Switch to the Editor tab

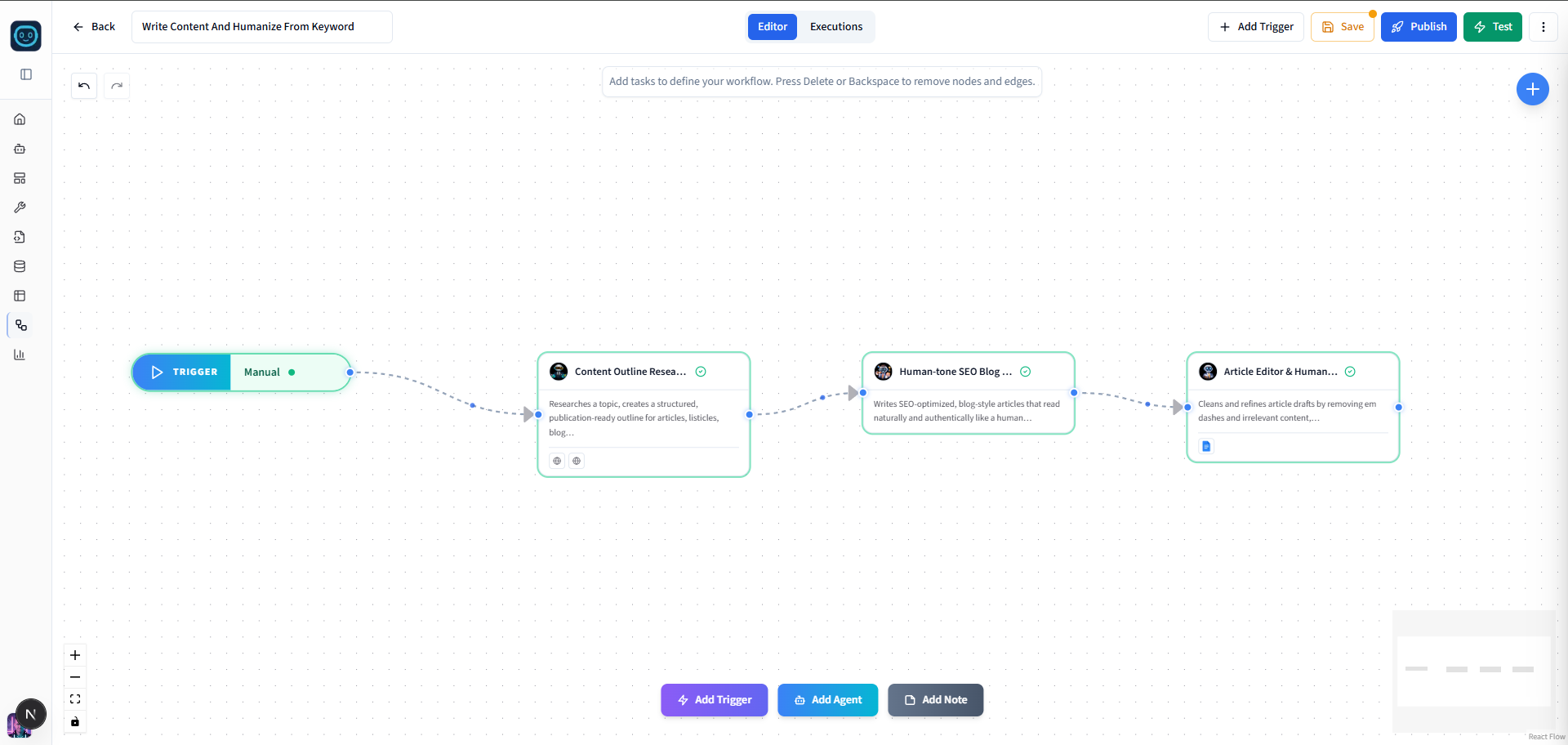tap(772, 26)
